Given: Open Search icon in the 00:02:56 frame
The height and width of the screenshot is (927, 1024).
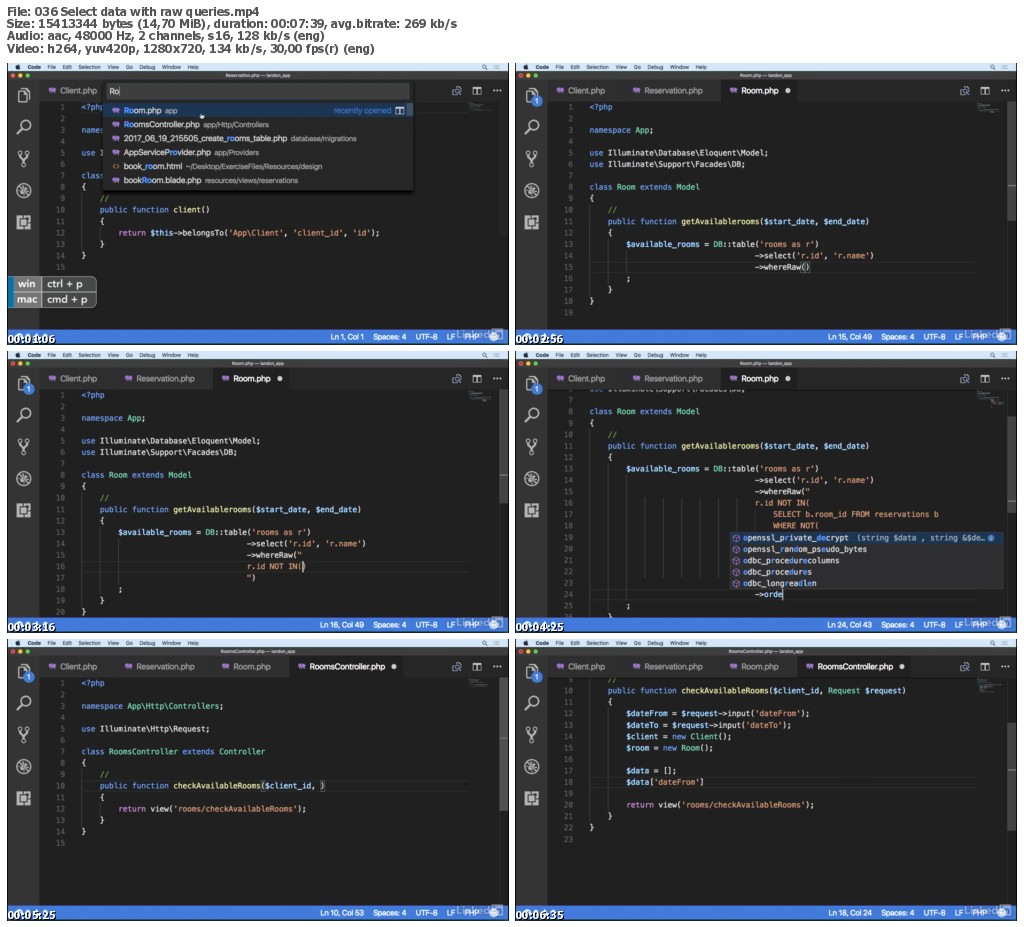Looking at the screenshot, I should pyautogui.click(x=532, y=127).
